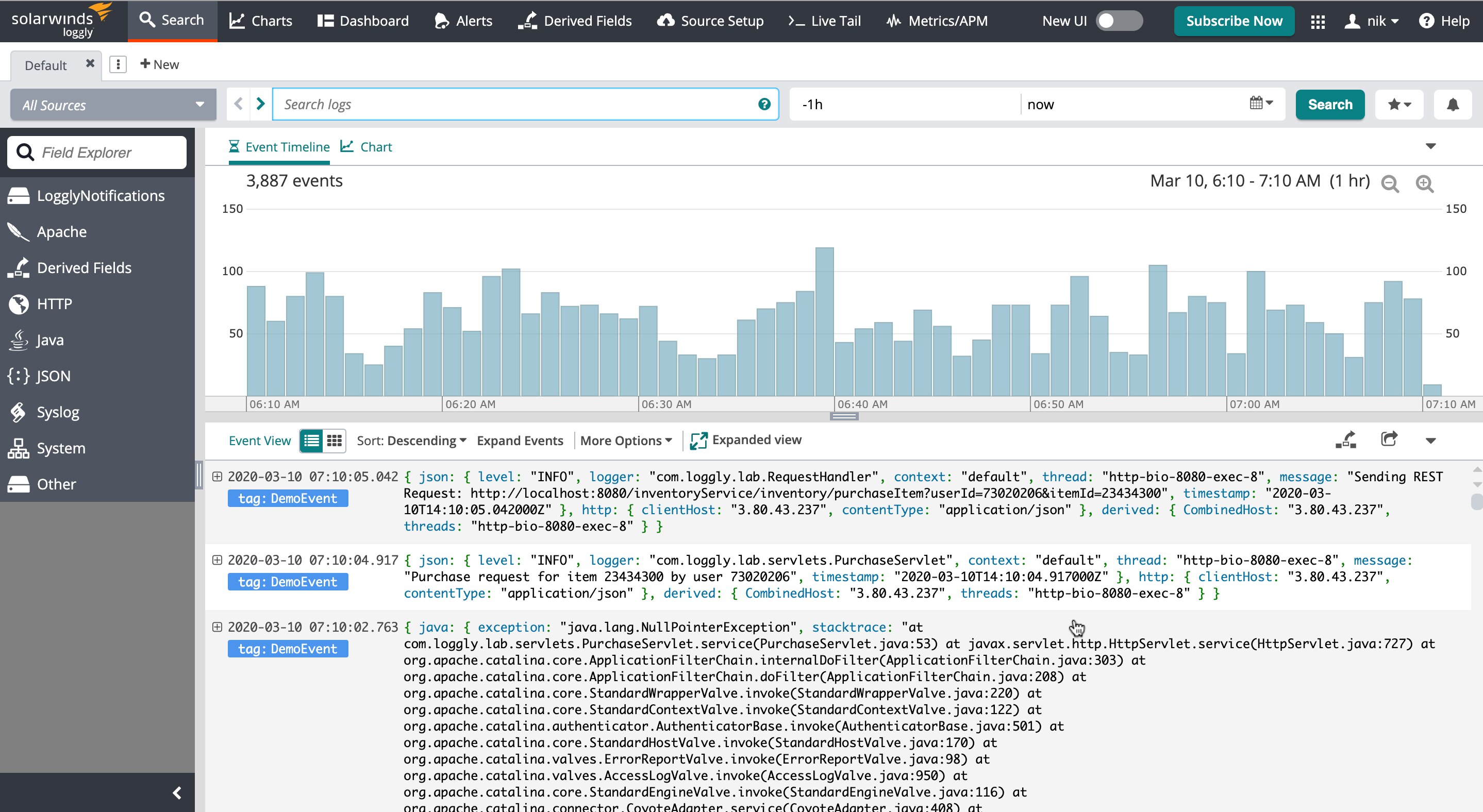Switch to grid event view
1483x812 pixels.
tap(335, 441)
